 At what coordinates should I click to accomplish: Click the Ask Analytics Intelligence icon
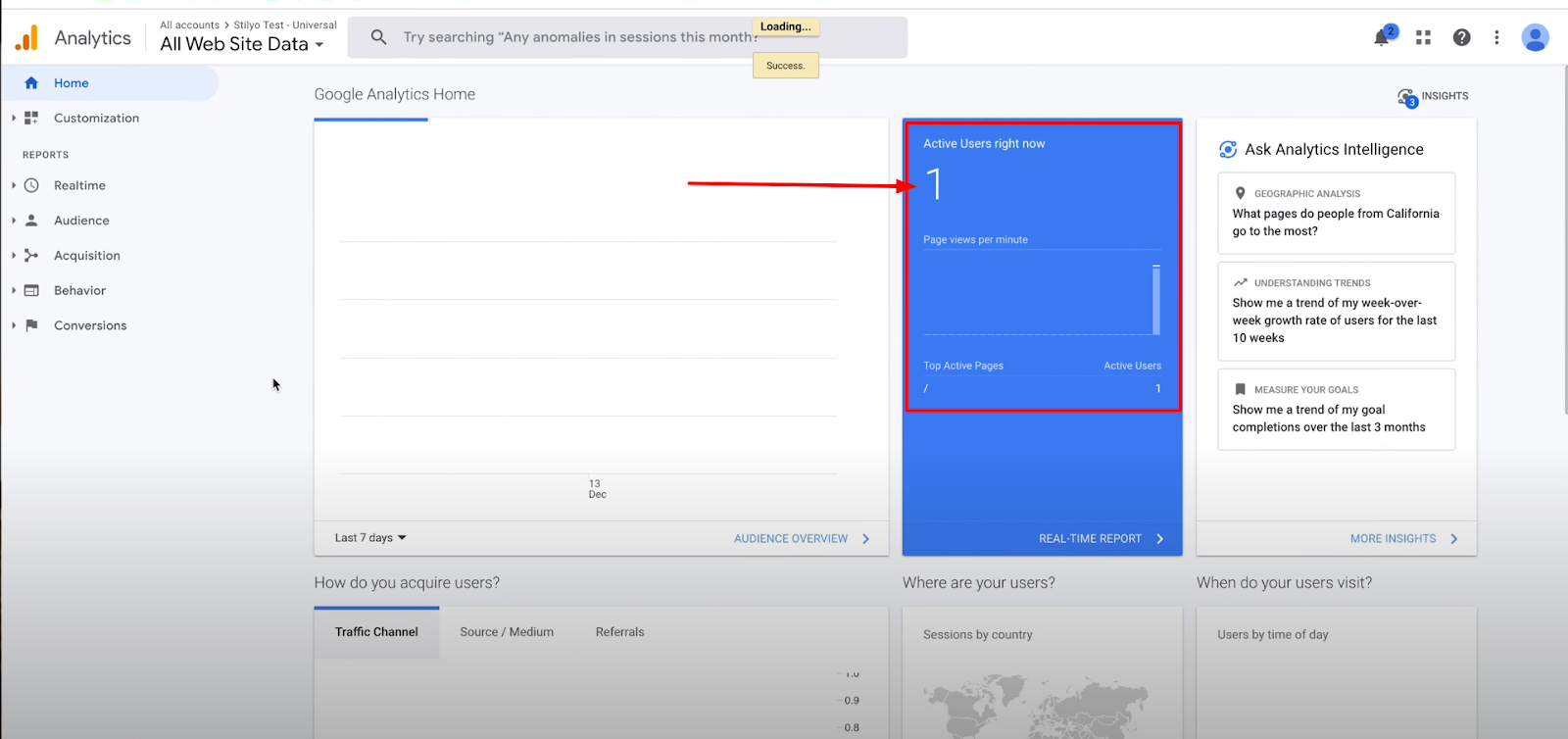(1228, 149)
